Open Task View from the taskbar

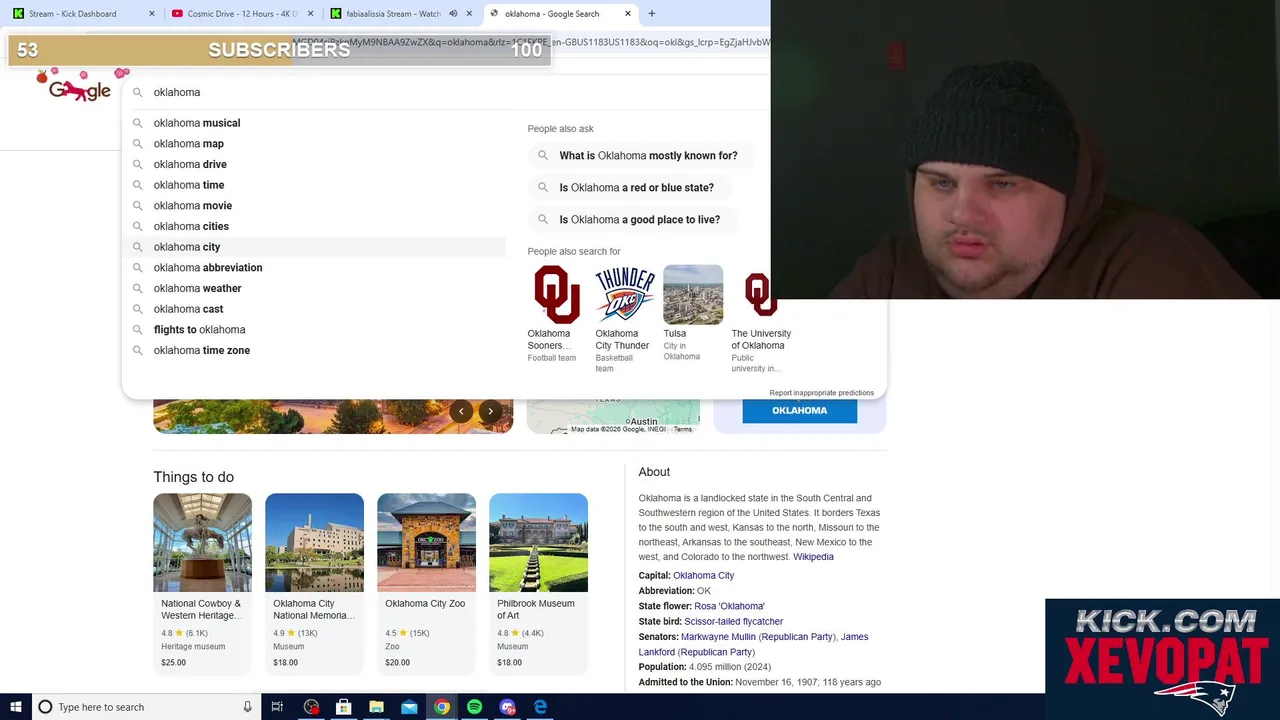(x=278, y=707)
